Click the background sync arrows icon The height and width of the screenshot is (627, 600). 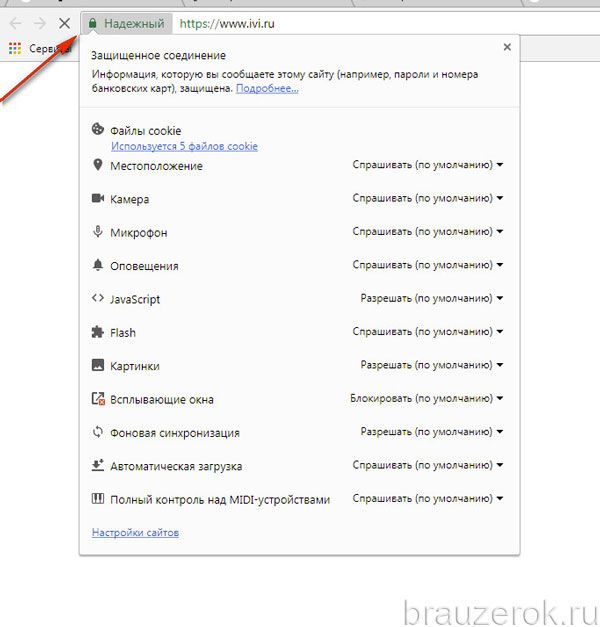click(x=98, y=432)
